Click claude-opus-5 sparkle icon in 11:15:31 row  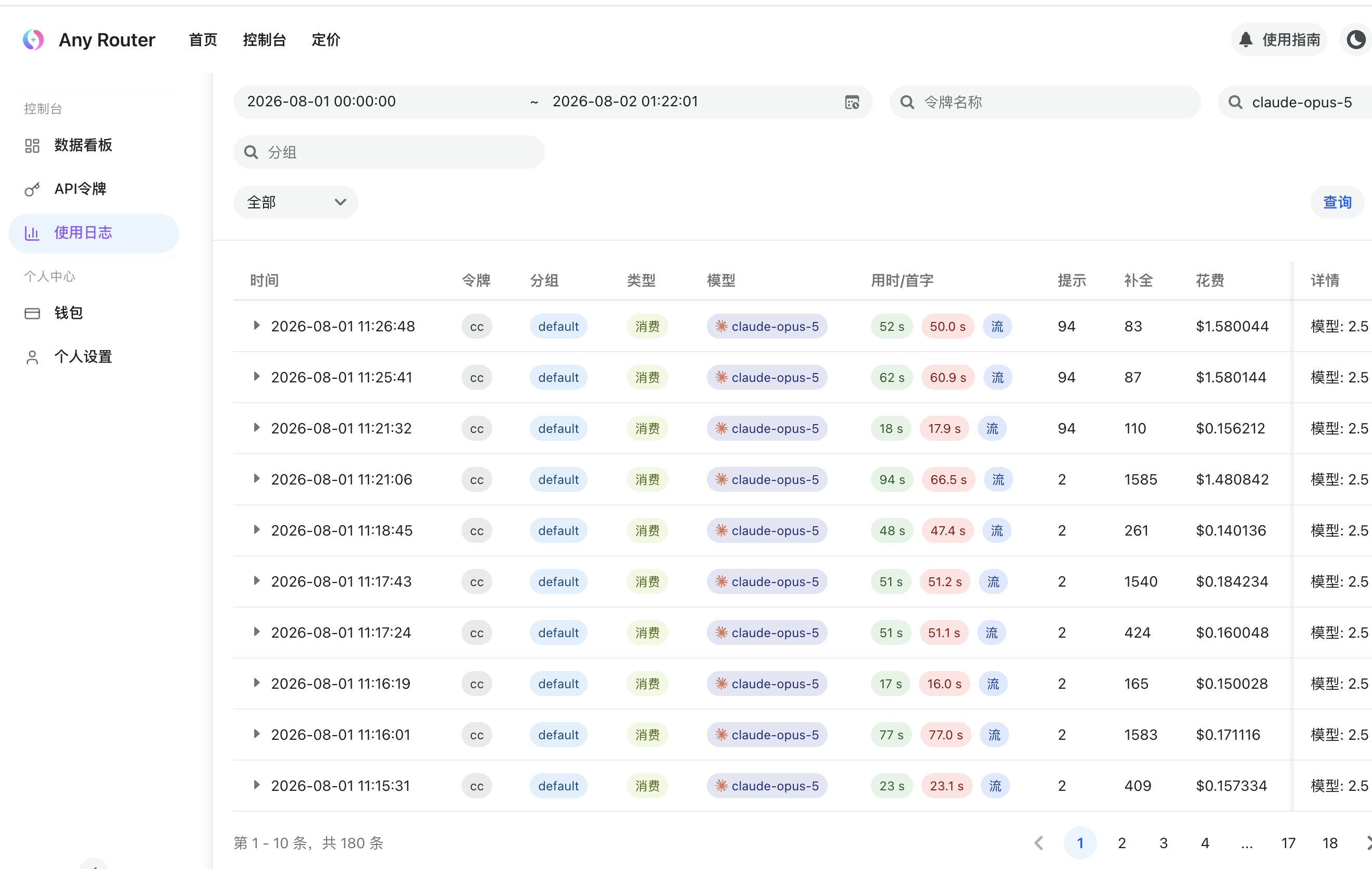coord(721,786)
